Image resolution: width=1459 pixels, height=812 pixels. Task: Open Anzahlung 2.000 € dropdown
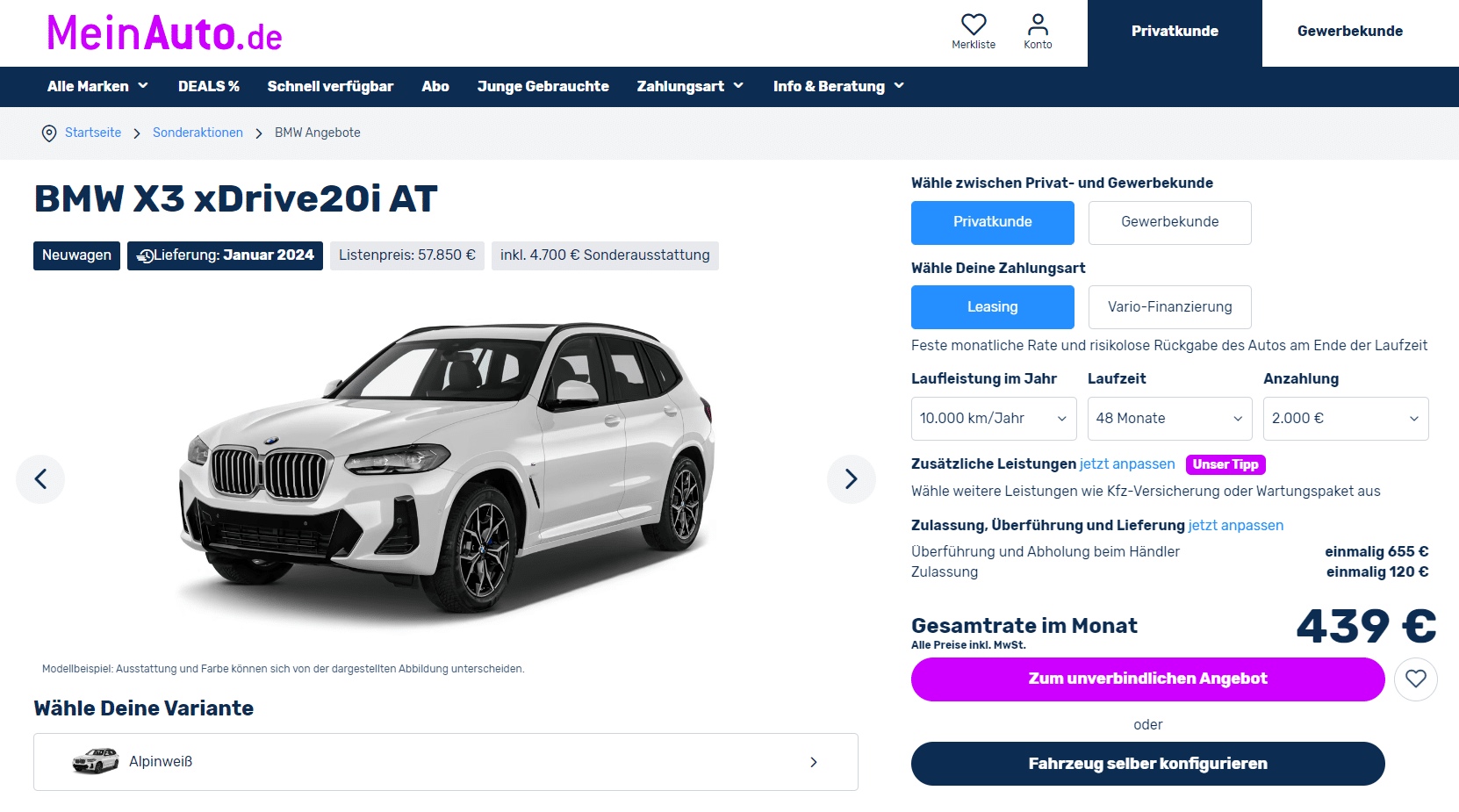click(x=1346, y=419)
